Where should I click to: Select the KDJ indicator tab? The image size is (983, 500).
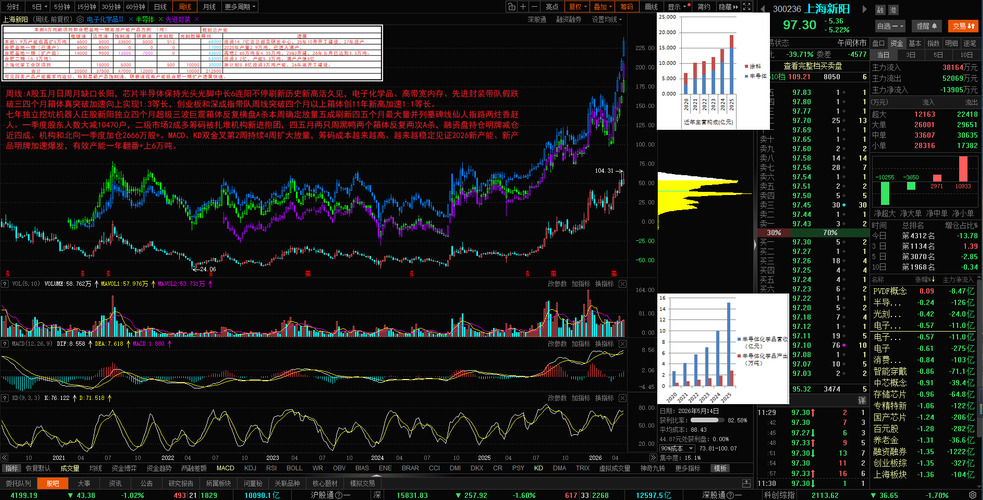(x=250, y=468)
